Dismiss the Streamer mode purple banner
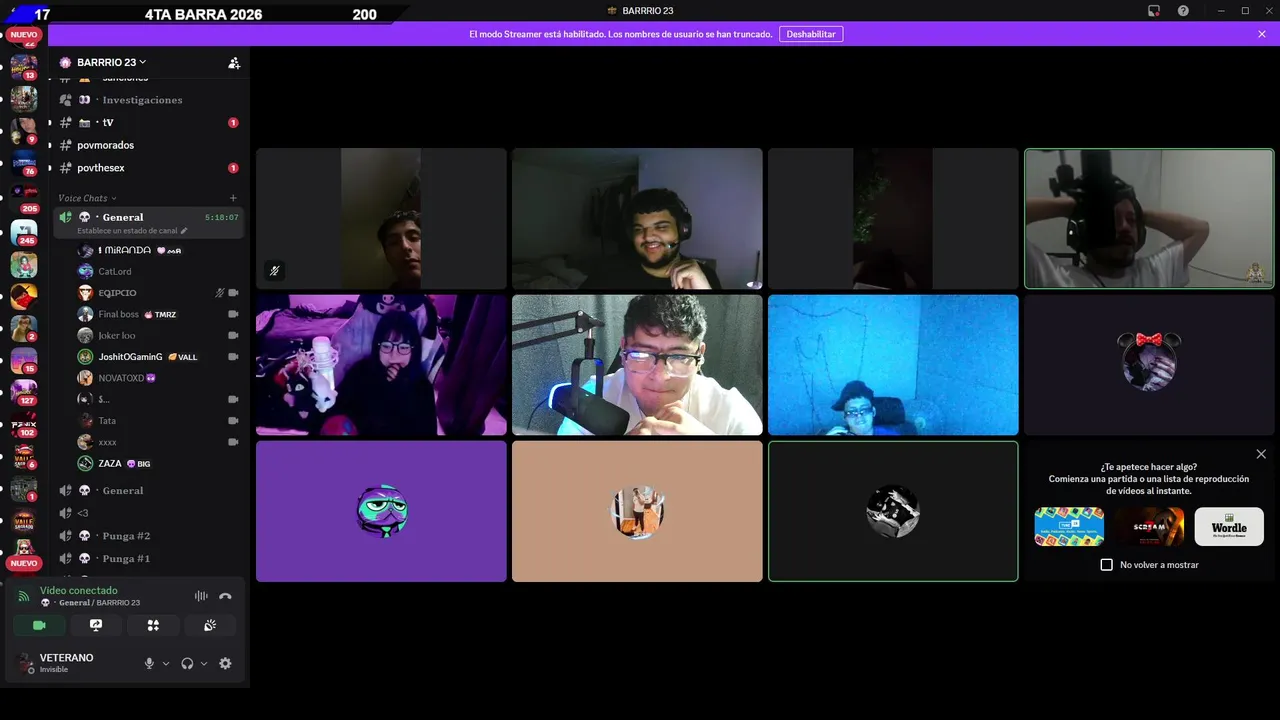This screenshot has height=720, width=1280. click(1262, 34)
